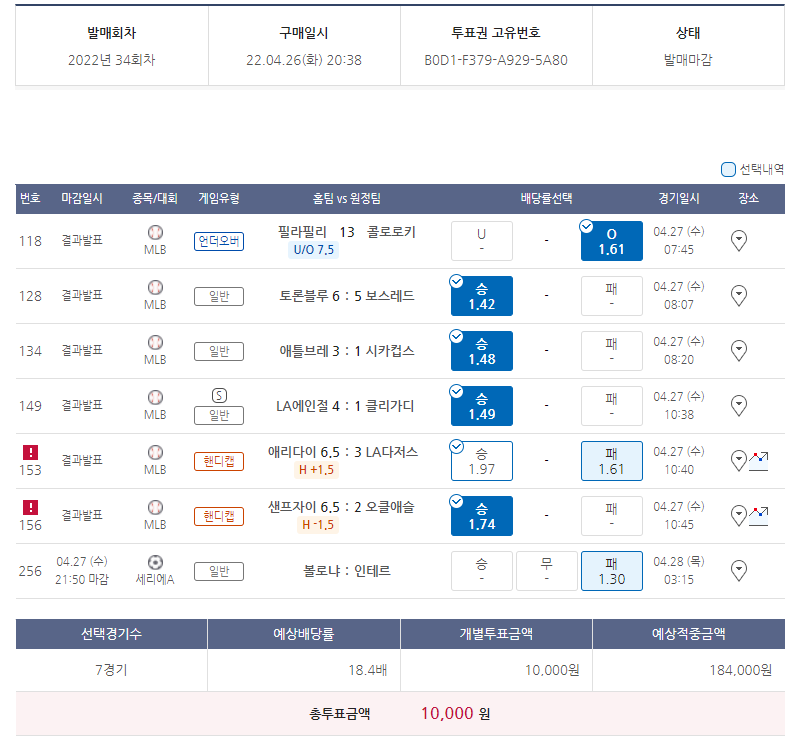Select 승 1.74 for 샌프자이 game
794x749 pixels.
click(x=482, y=516)
